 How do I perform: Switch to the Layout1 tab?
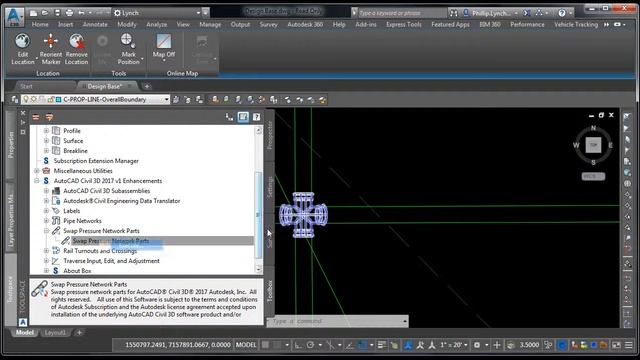click(x=55, y=333)
